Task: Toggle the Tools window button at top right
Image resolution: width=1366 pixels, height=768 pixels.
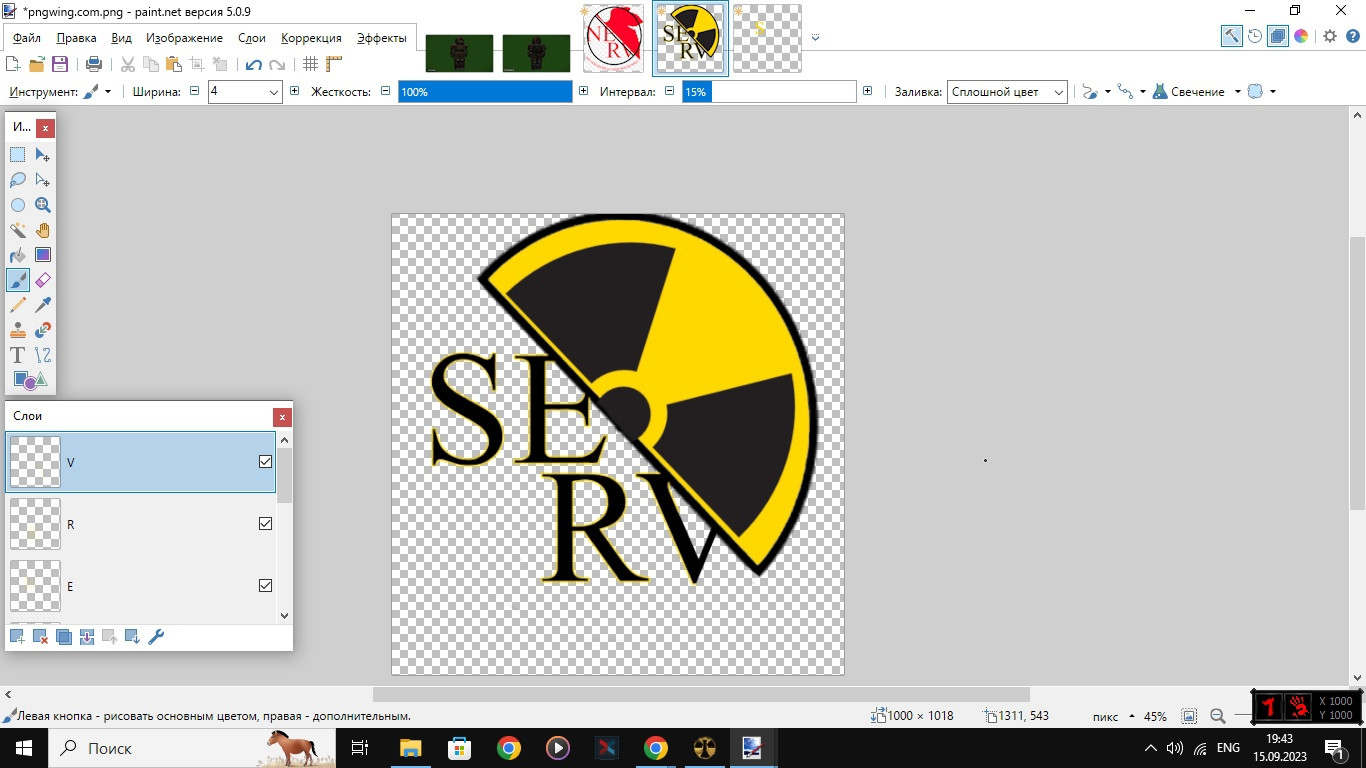Action: pyautogui.click(x=1232, y=36)
